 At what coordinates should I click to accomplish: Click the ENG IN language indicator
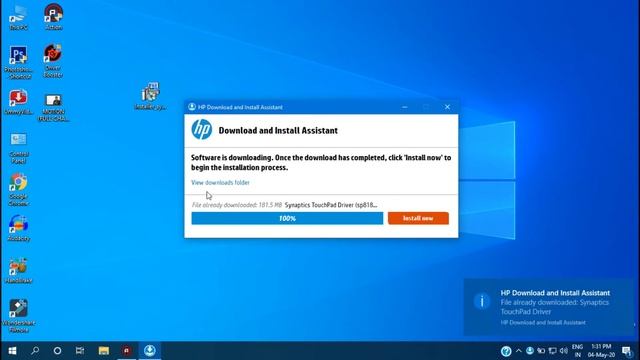pos(578,351)
